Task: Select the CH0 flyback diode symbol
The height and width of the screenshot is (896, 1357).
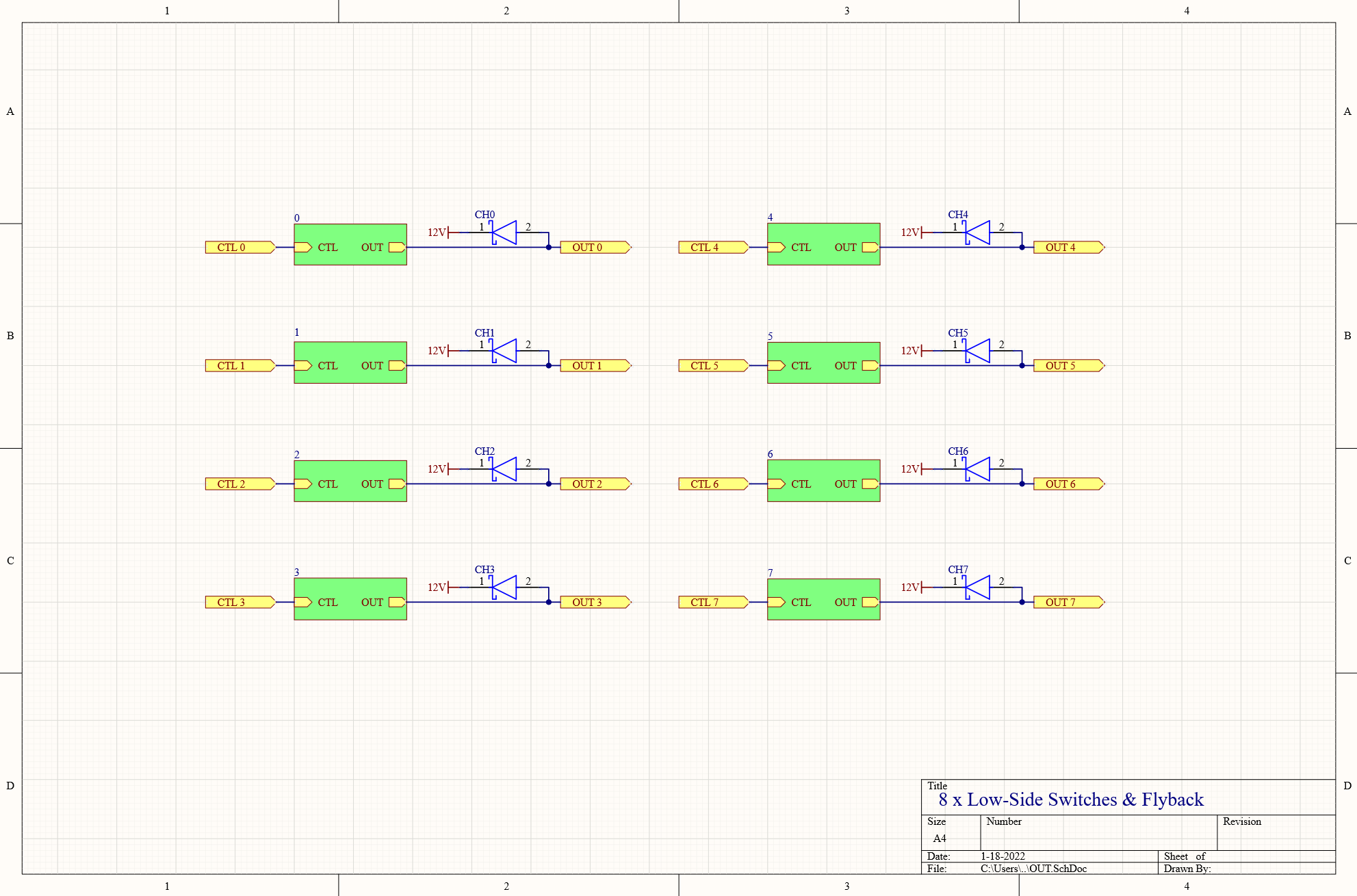Action: click(x=503, y=233)
